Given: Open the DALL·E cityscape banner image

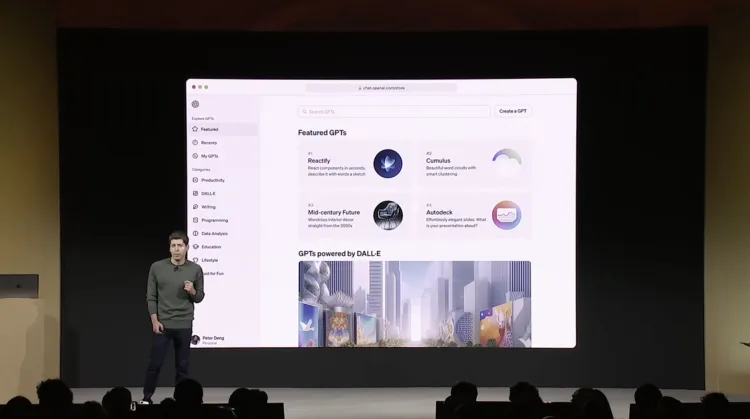Looking at the screenshot, I should [x=415, y=304].
